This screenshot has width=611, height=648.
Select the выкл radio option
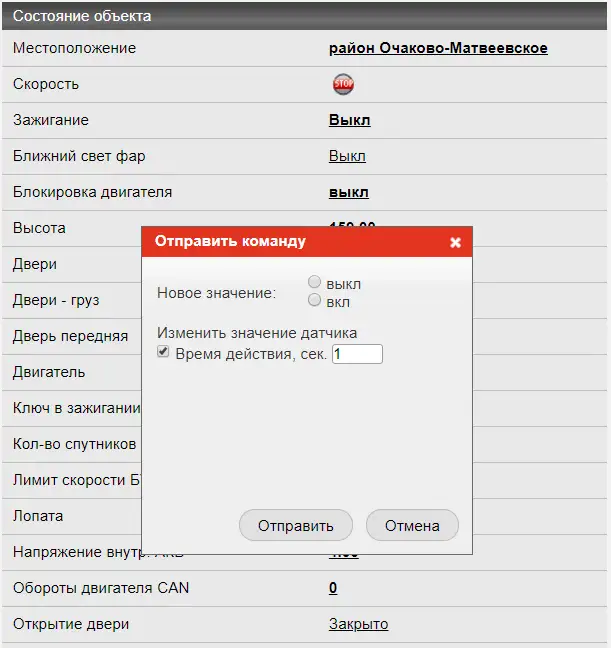(x=315, y=283)
